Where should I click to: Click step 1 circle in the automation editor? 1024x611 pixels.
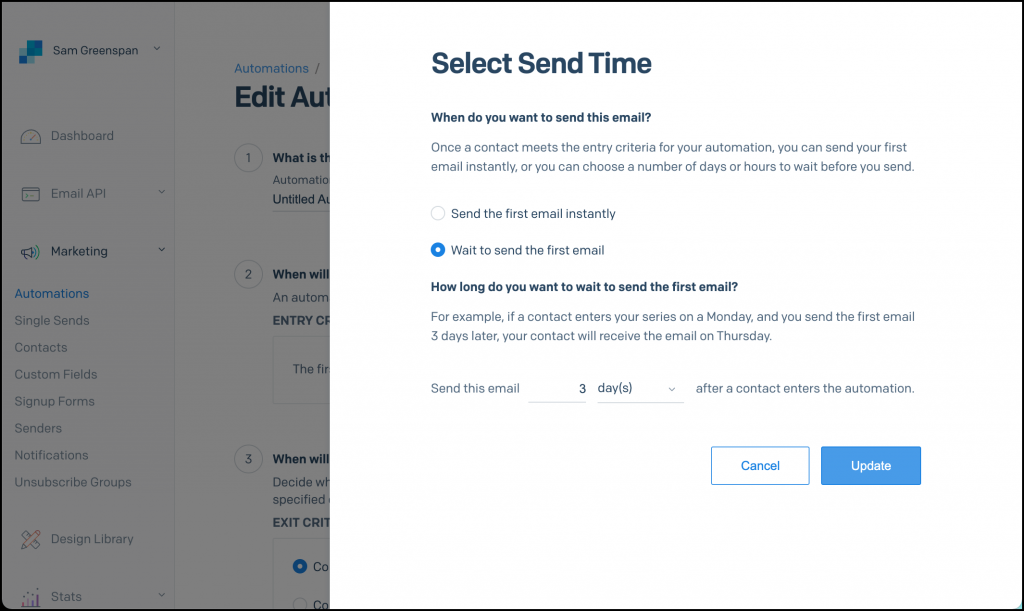tap(247, 157)
